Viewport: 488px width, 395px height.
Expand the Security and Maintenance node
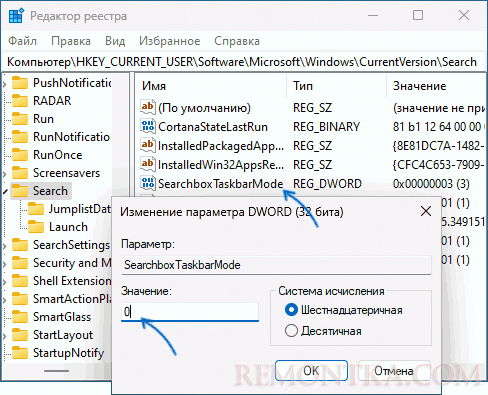(5, 263)
